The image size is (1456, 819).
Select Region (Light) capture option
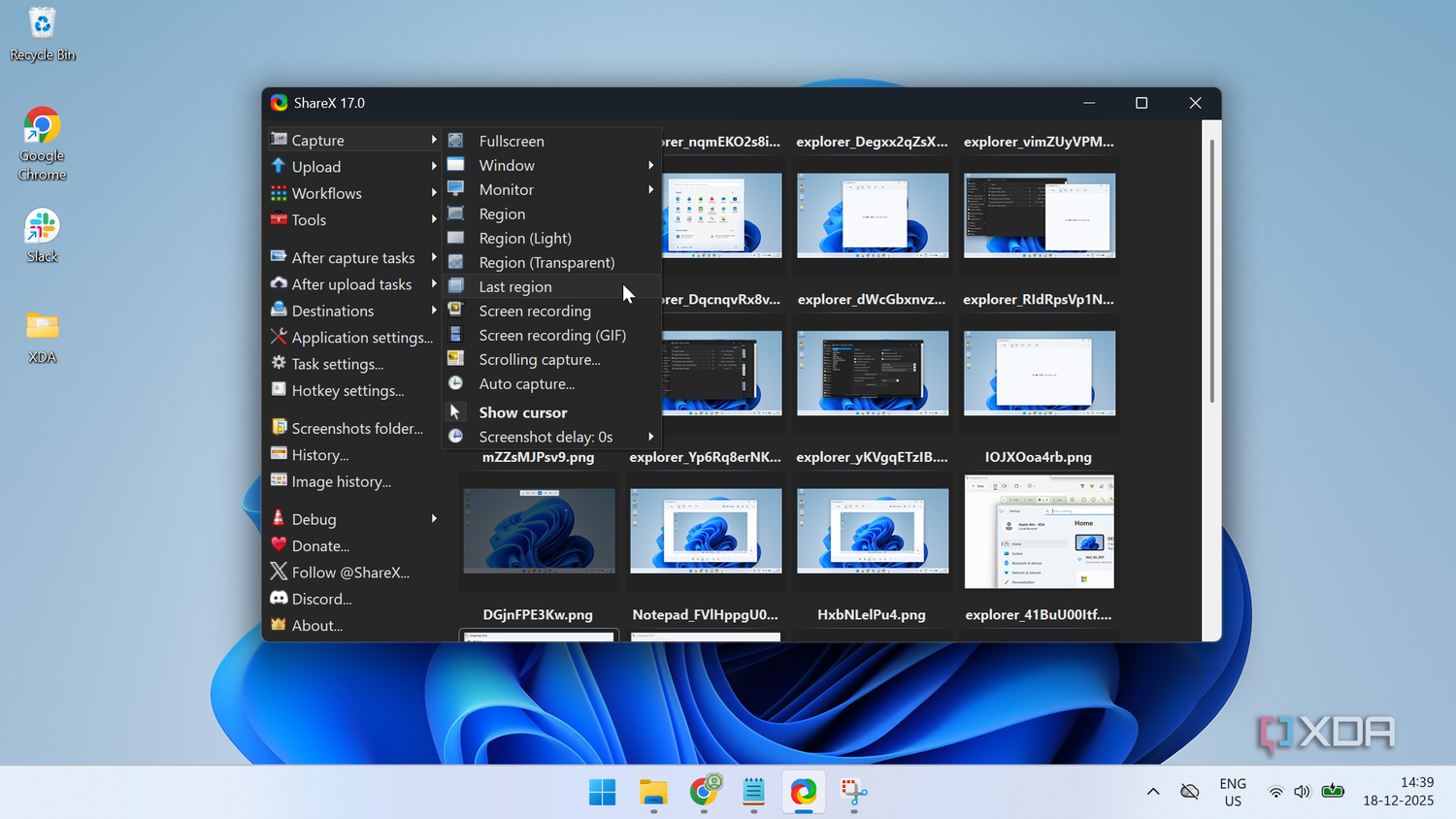[x=551, y=238]
